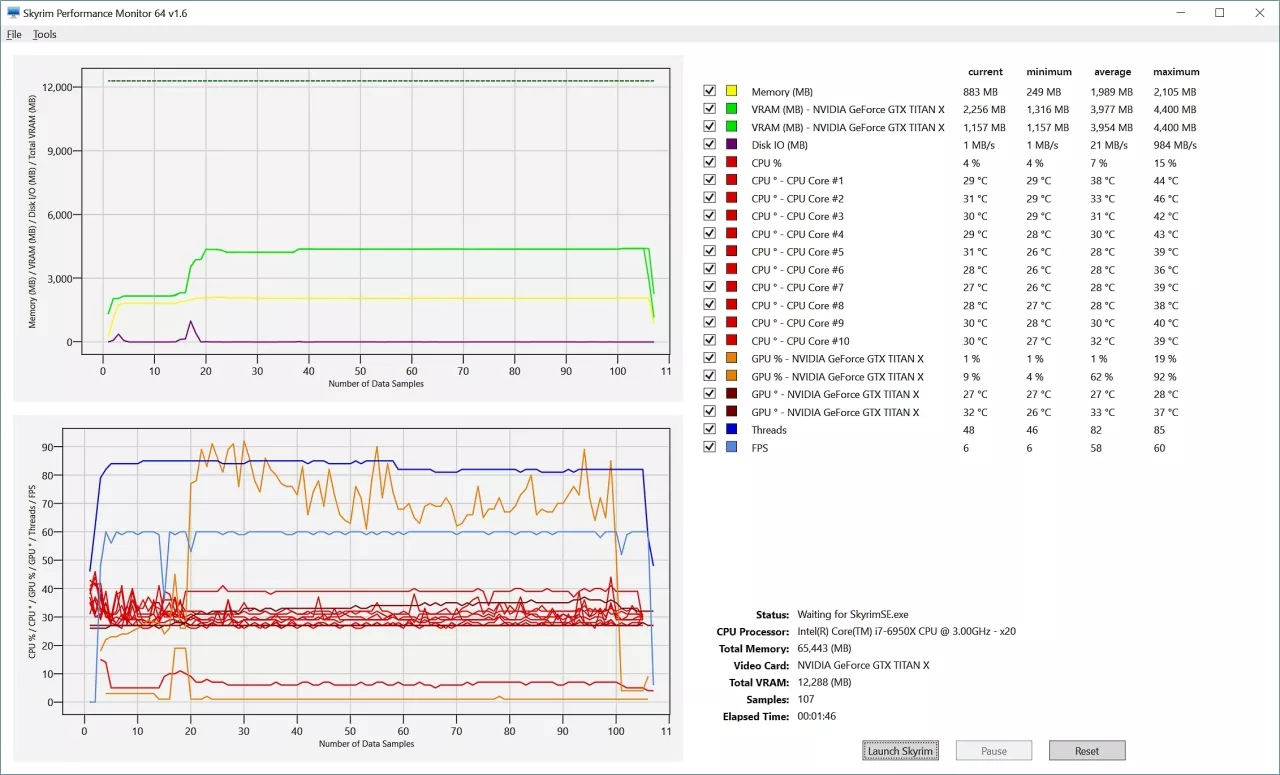Click the '883 MB' current memory value
Image resolution: width=1280 pixels, height=775 pixels.
click(982, 92)
